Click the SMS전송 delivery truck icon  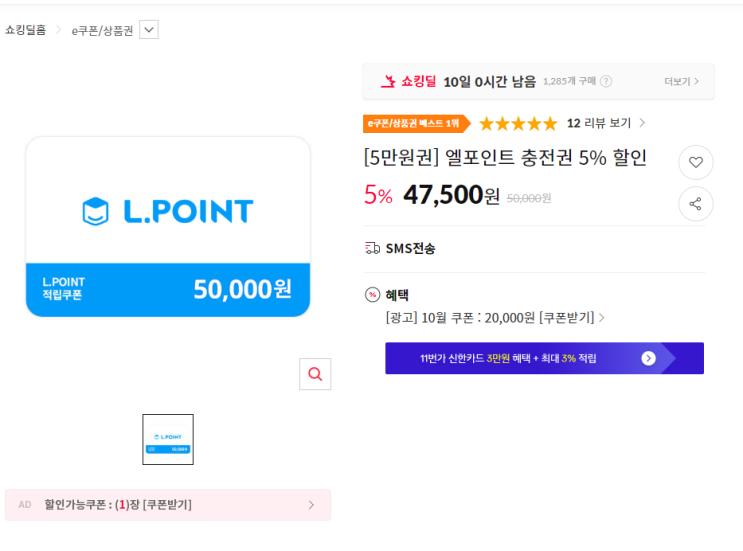click(373, 248)
